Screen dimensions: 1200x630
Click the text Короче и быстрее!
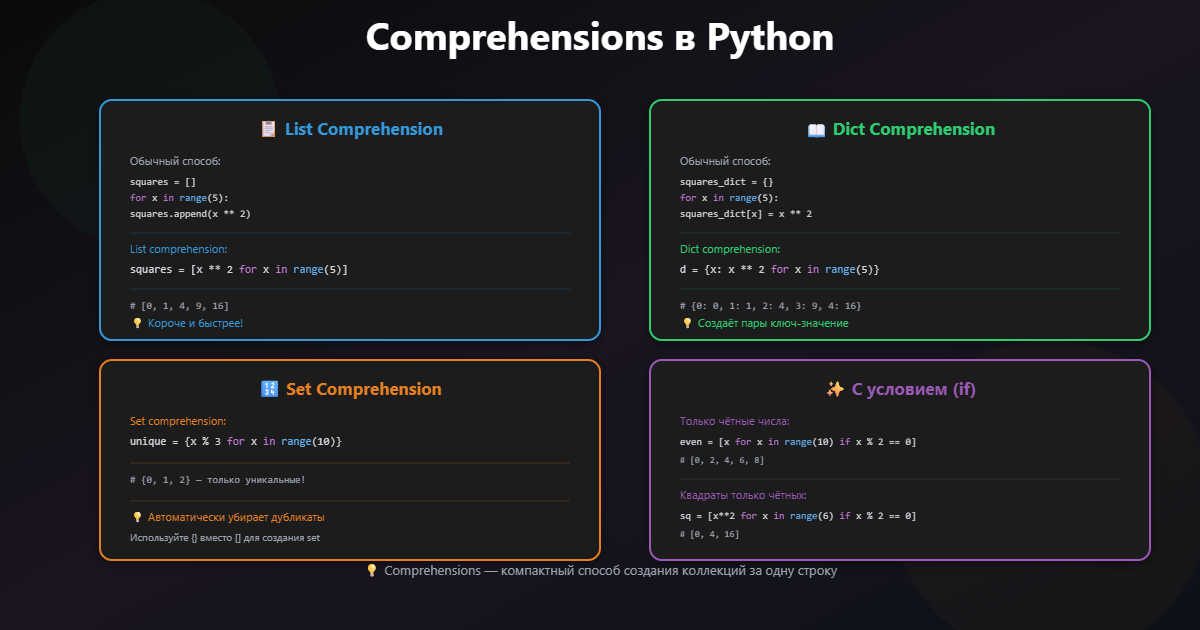click(x=195, y=323)
